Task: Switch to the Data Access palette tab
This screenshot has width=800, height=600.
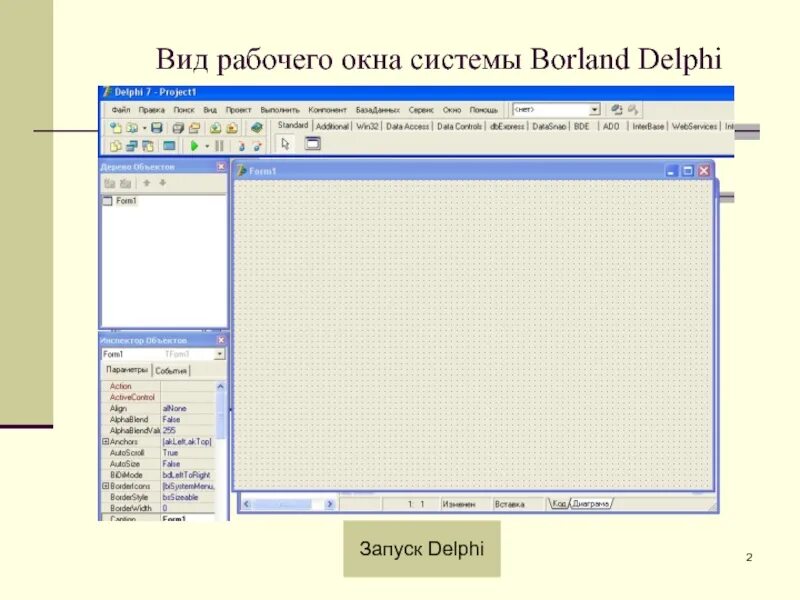Action: [407, 126]
